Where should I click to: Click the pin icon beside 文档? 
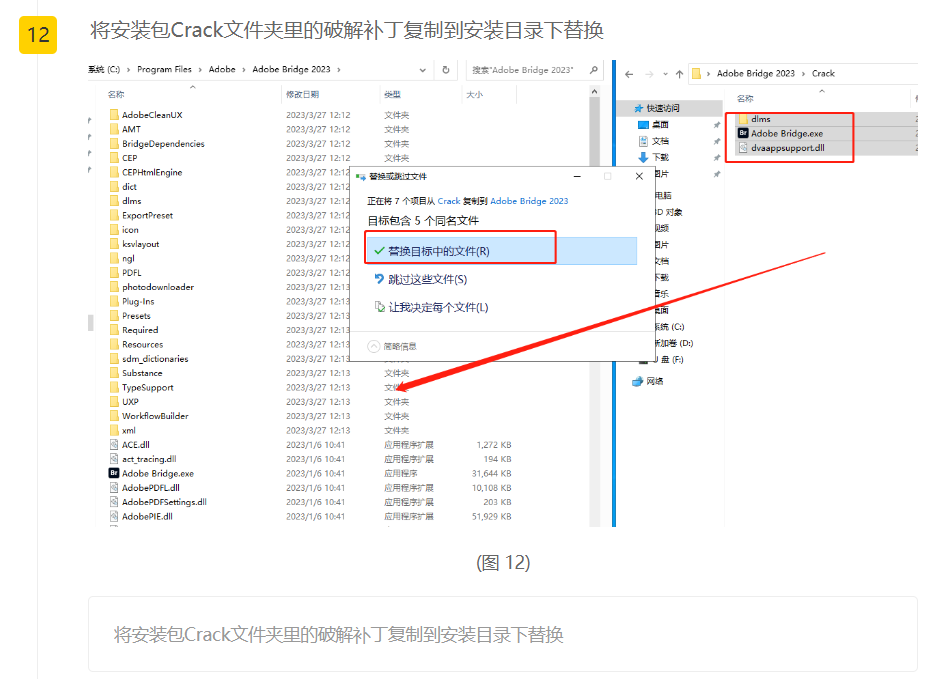coord(716,142)
